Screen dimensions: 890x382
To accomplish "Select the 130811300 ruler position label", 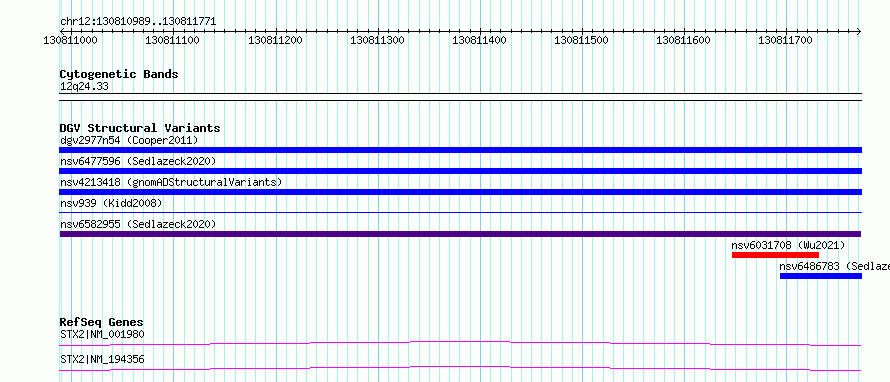I will [x=377, y=40].
